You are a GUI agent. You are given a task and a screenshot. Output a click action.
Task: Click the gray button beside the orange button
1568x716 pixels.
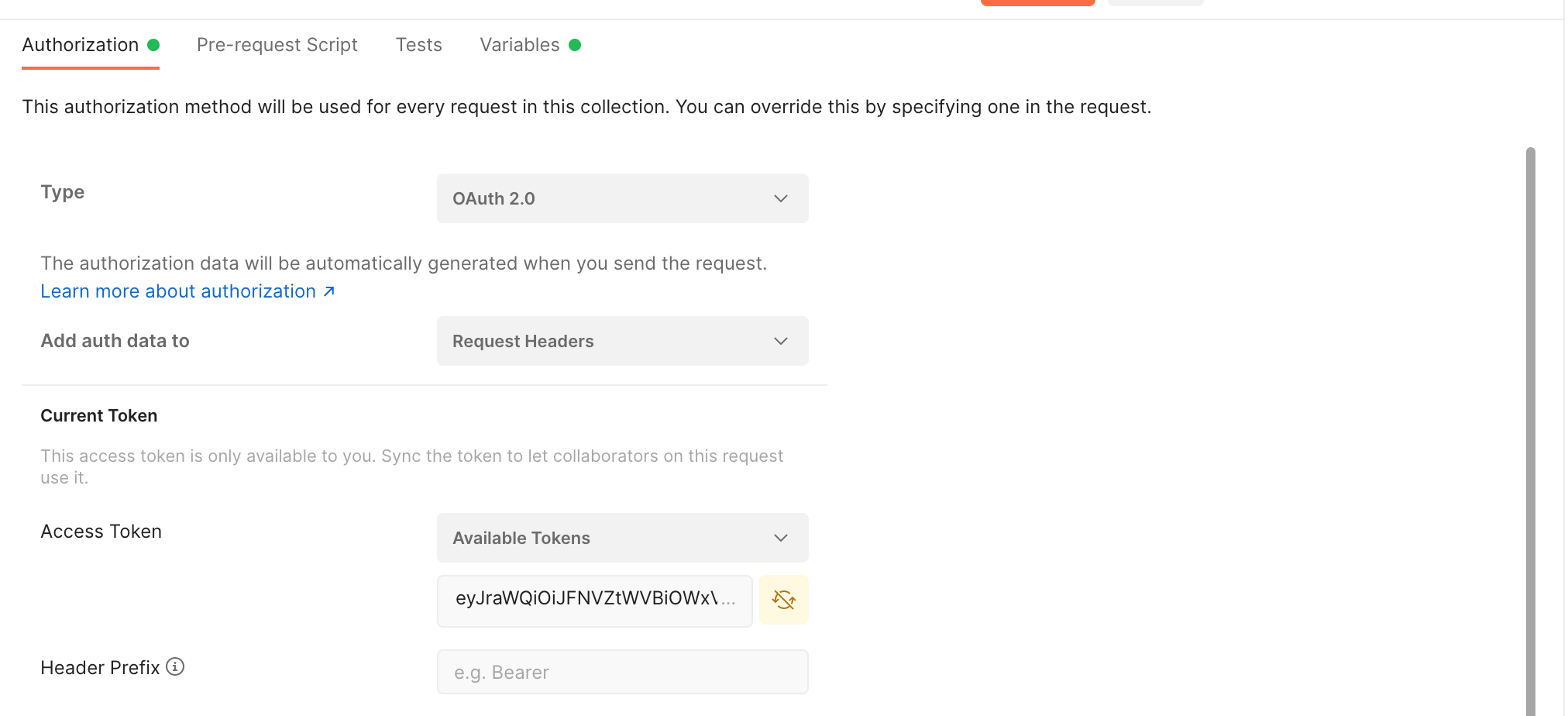point(1154,3)
